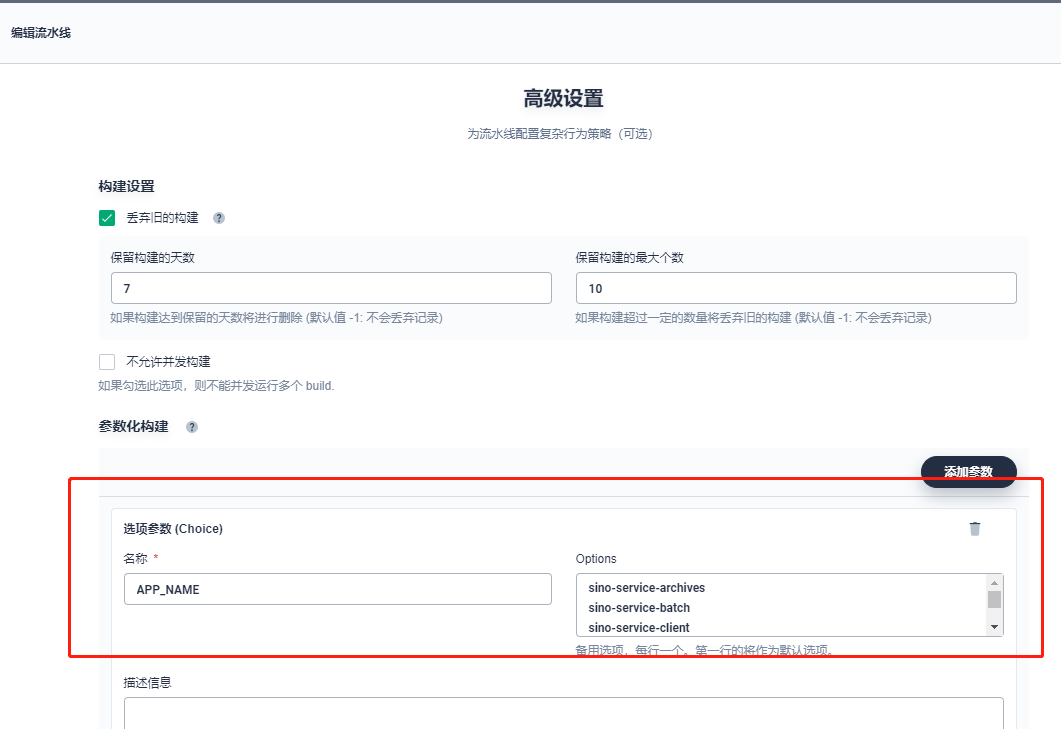Focus the 保留构建的天数 input
Image resolution: width=1061 pixels, height=729 pixels.
331,288
